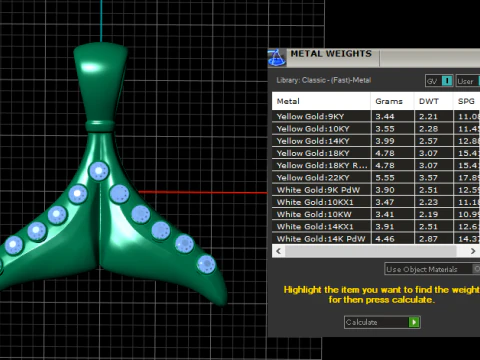Image resolution: width=480 pixels, height=360 pixels.
Task: Select the Yellow Gold:18KY R... row
Action: (x=376, y=165)
